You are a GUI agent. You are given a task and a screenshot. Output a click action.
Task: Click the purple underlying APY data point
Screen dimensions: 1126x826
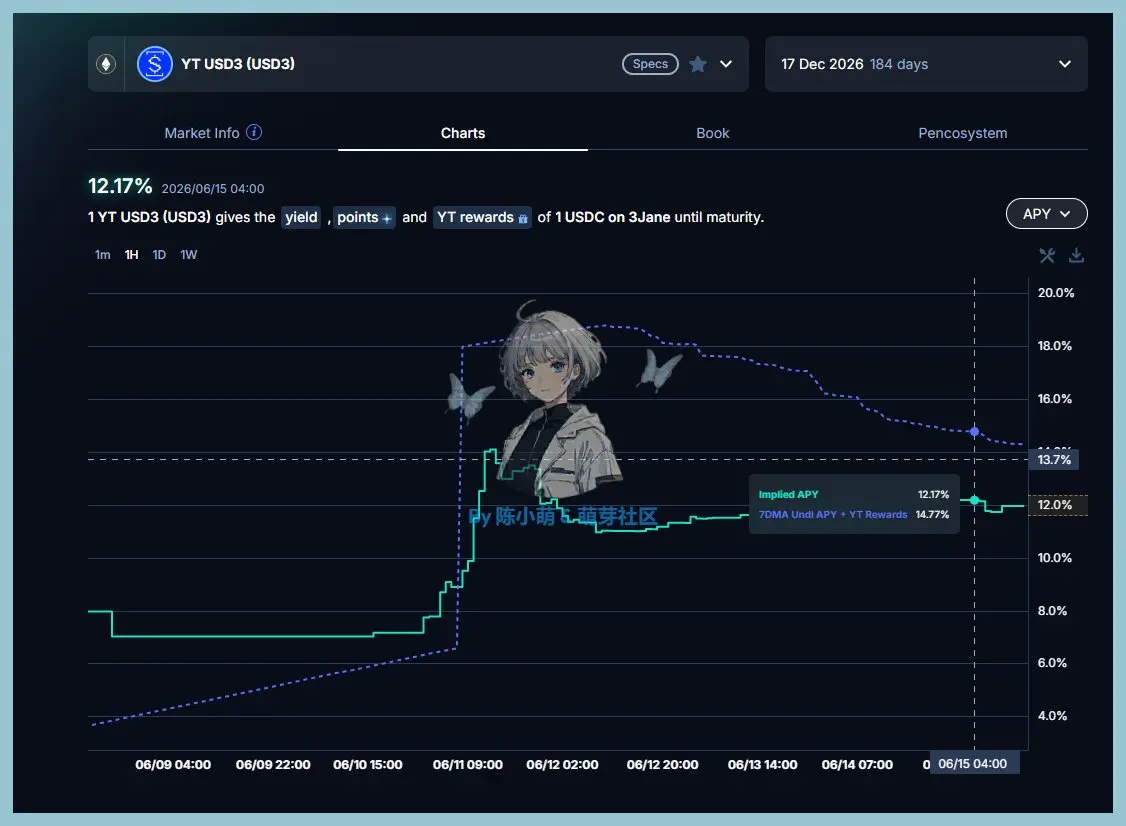pyautogui.click(x=974, y=432)
